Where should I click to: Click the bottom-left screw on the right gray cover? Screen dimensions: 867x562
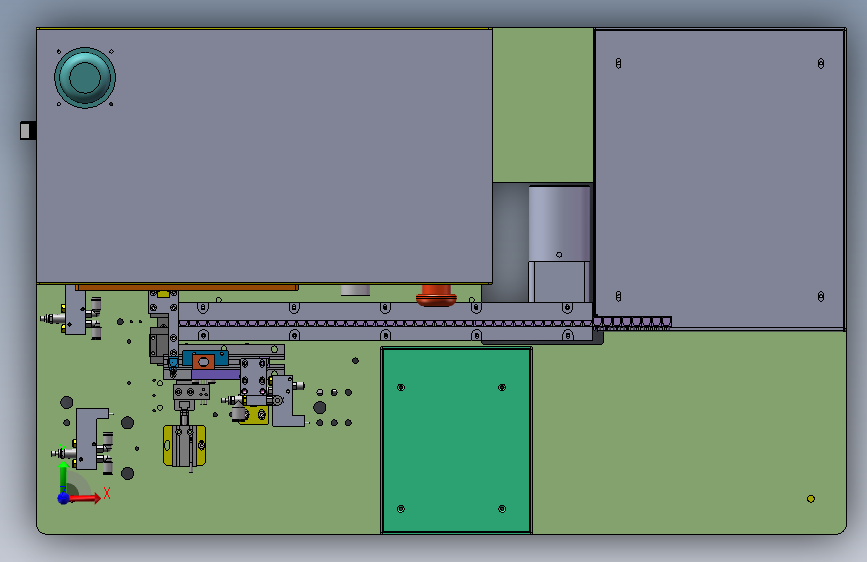[618, 296]
